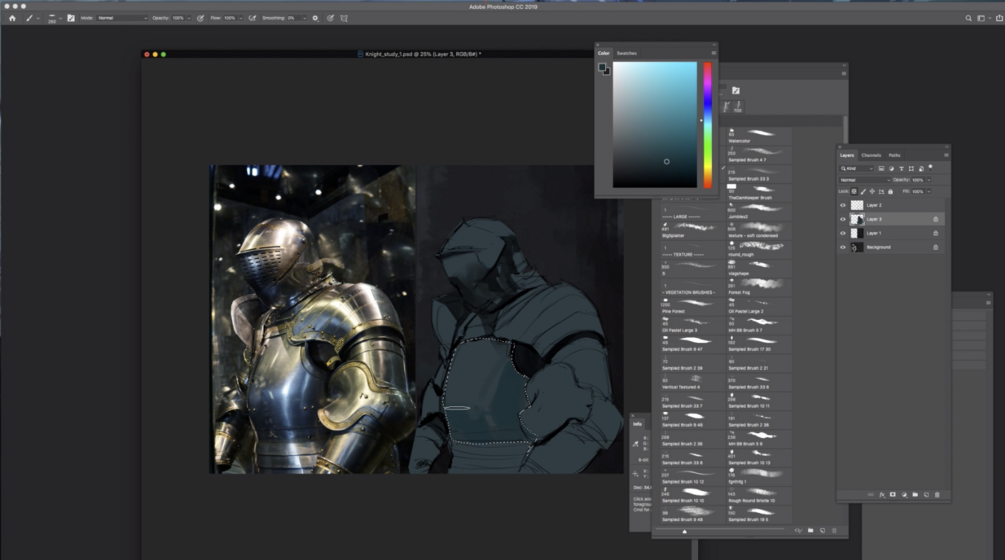Click the pixel layer filter icon
The width and height of the screenshot is (1005, 560).
click(883, 168)
